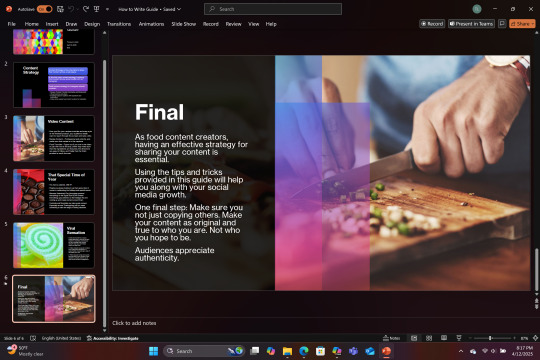Click 'Click to add notes' area
Screen dimensions: 540x360
pos(134,323)
